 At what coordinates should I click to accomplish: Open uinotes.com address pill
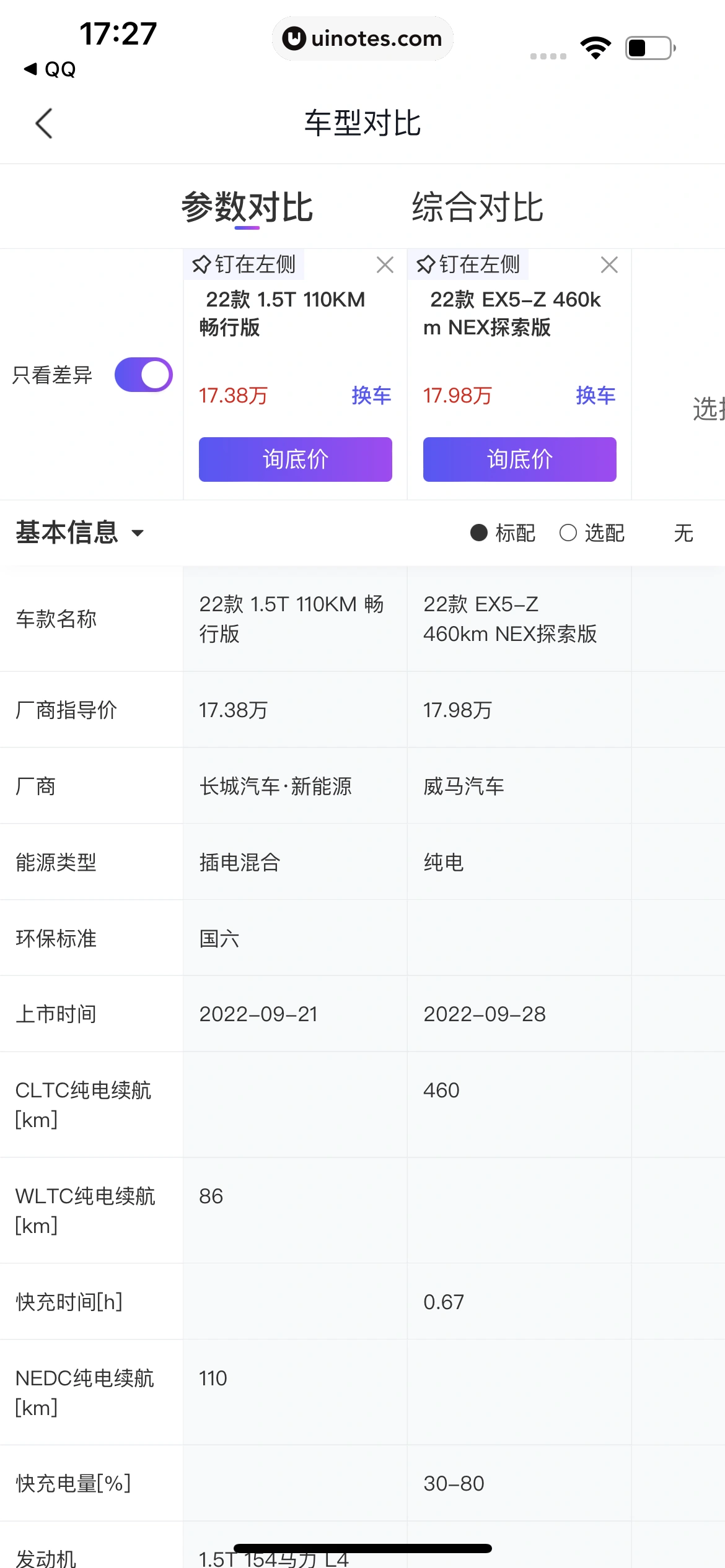(362, 38)
